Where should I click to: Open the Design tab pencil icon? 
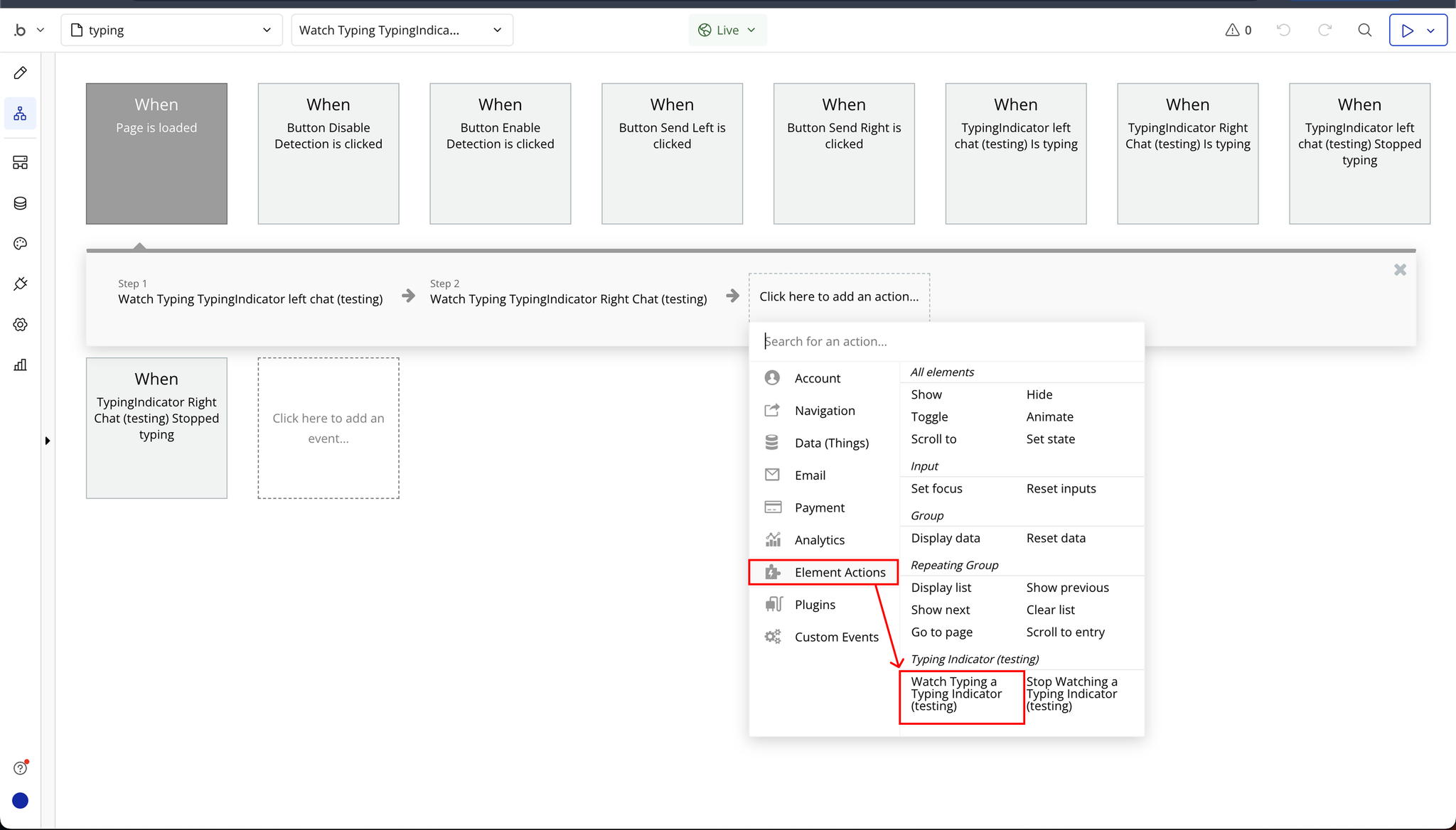pos(21,73)
